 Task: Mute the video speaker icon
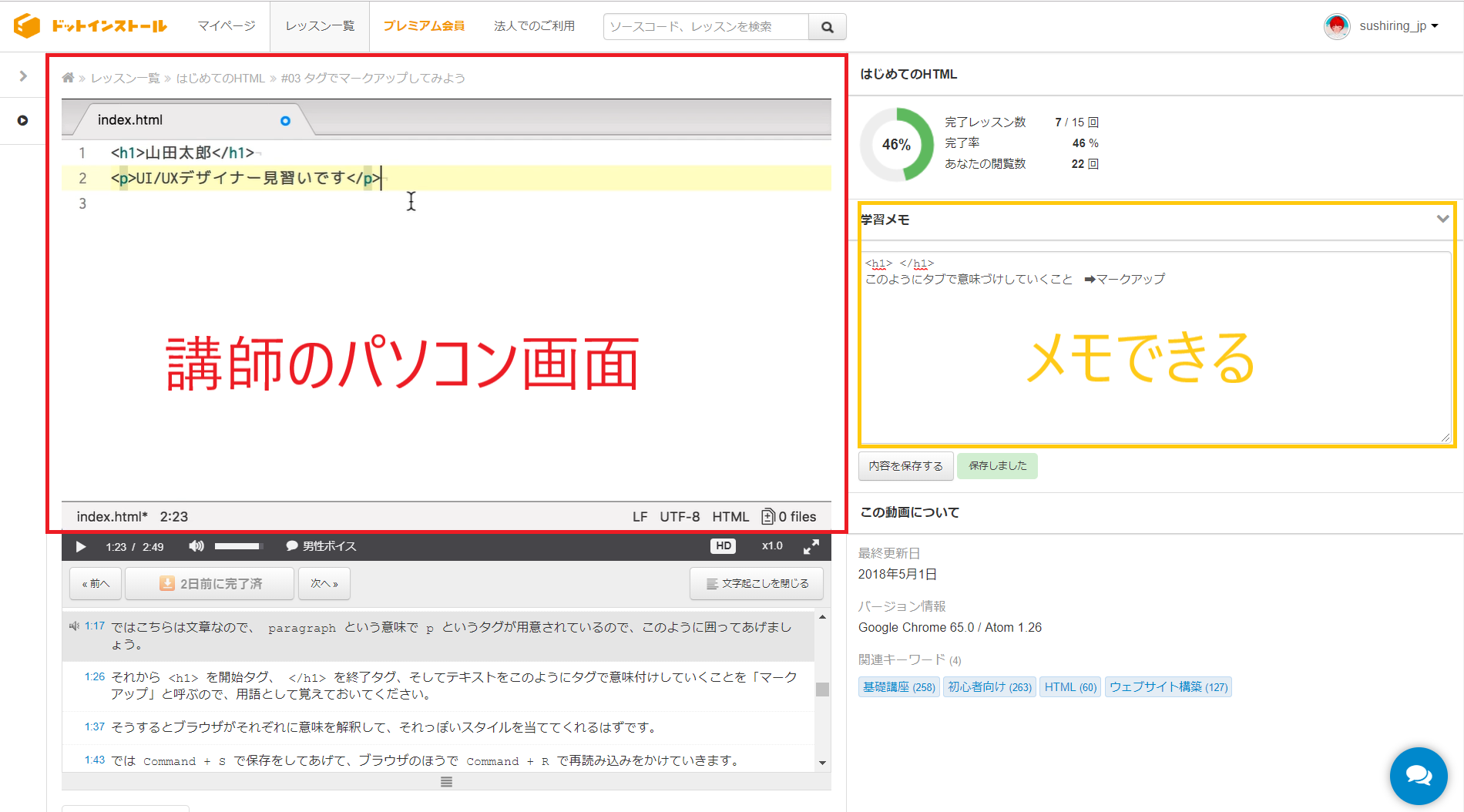pos(196,546)
